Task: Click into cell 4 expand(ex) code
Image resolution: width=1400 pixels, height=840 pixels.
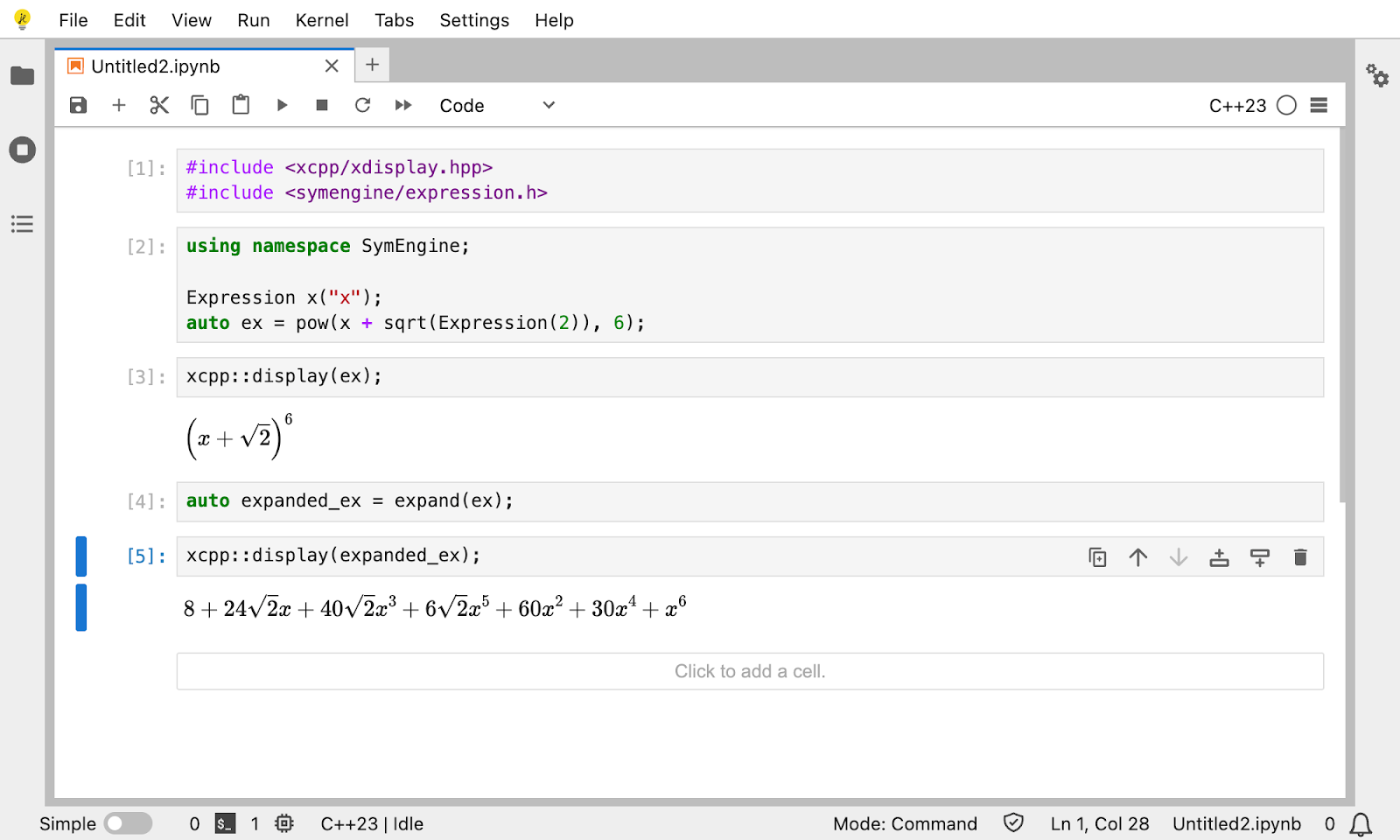Action: 750,501
